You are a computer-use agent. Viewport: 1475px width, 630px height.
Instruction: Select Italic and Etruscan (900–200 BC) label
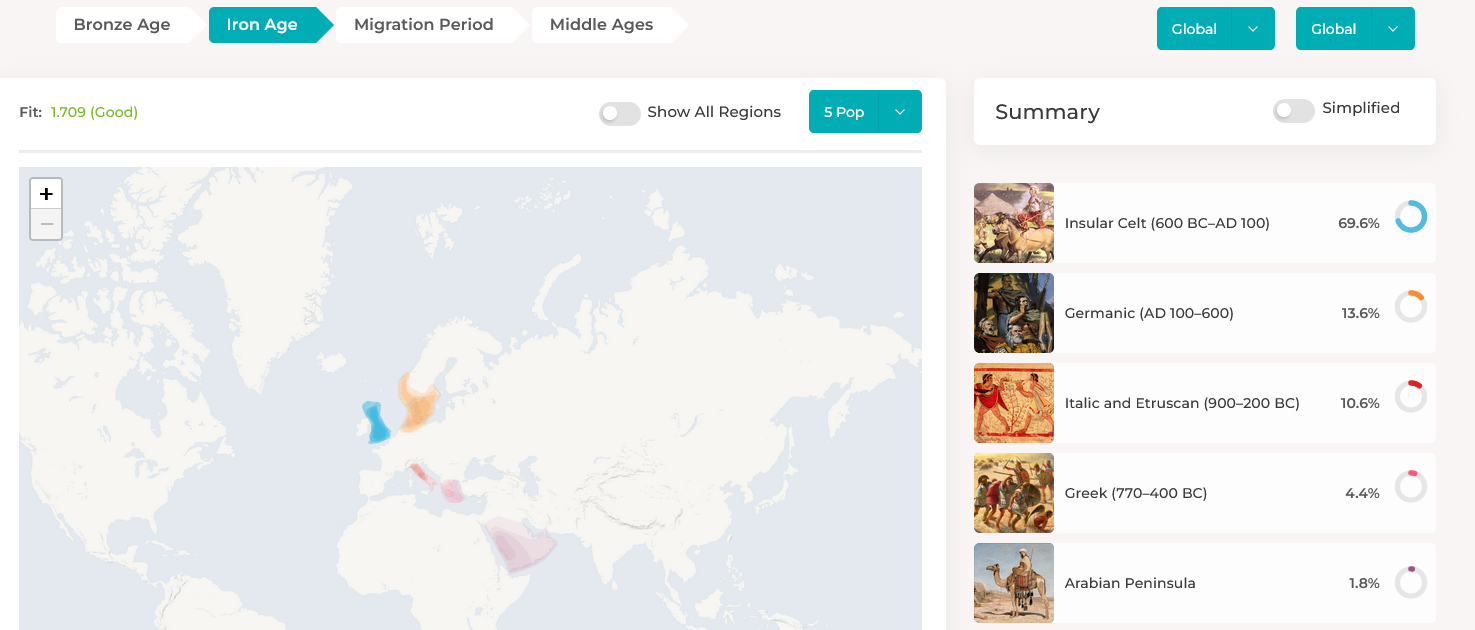pyautogui.click(x=1182, y=403)
